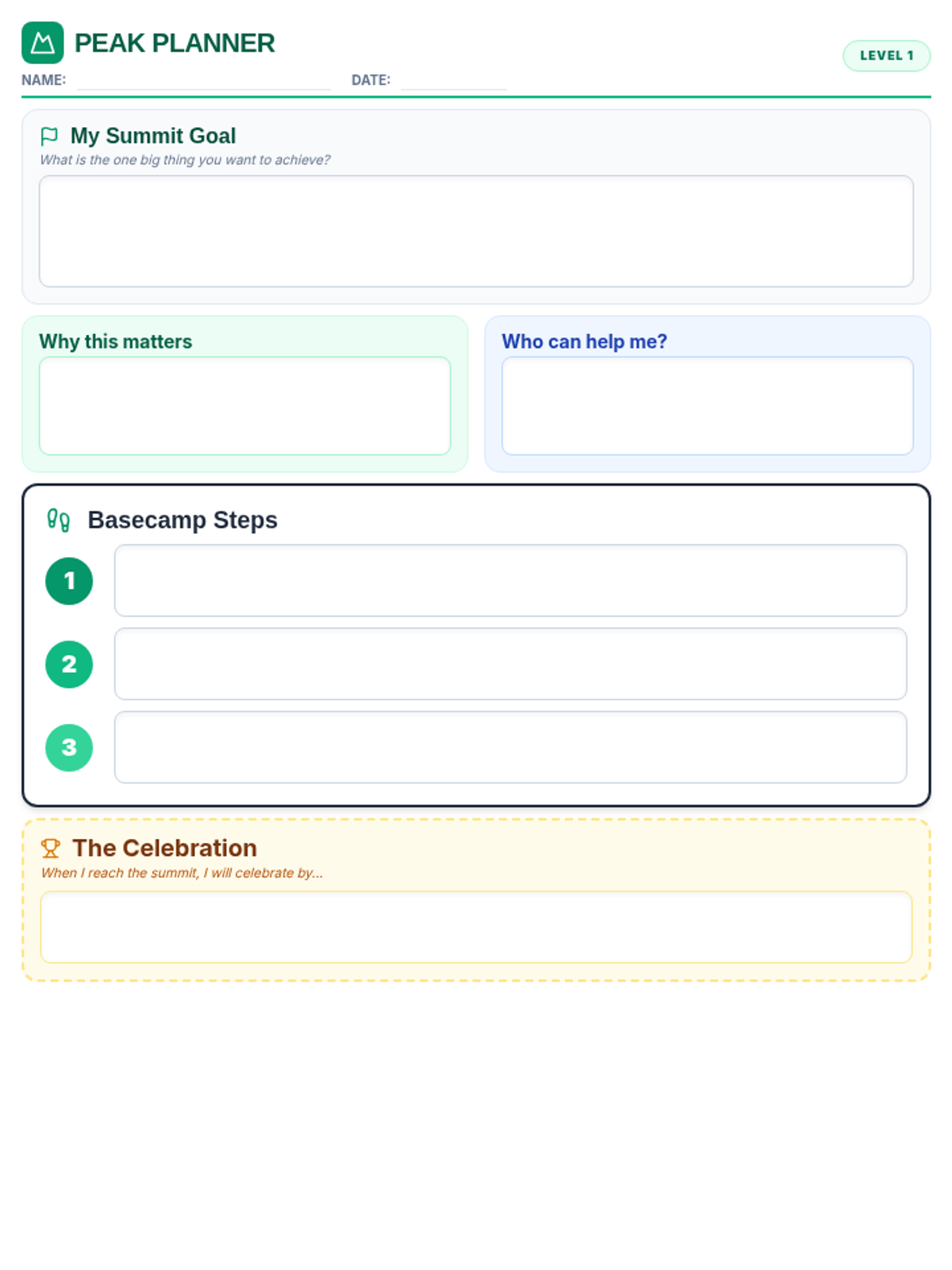
Task: Click inside the Why this matters box
Action: (x=245, y=406)
